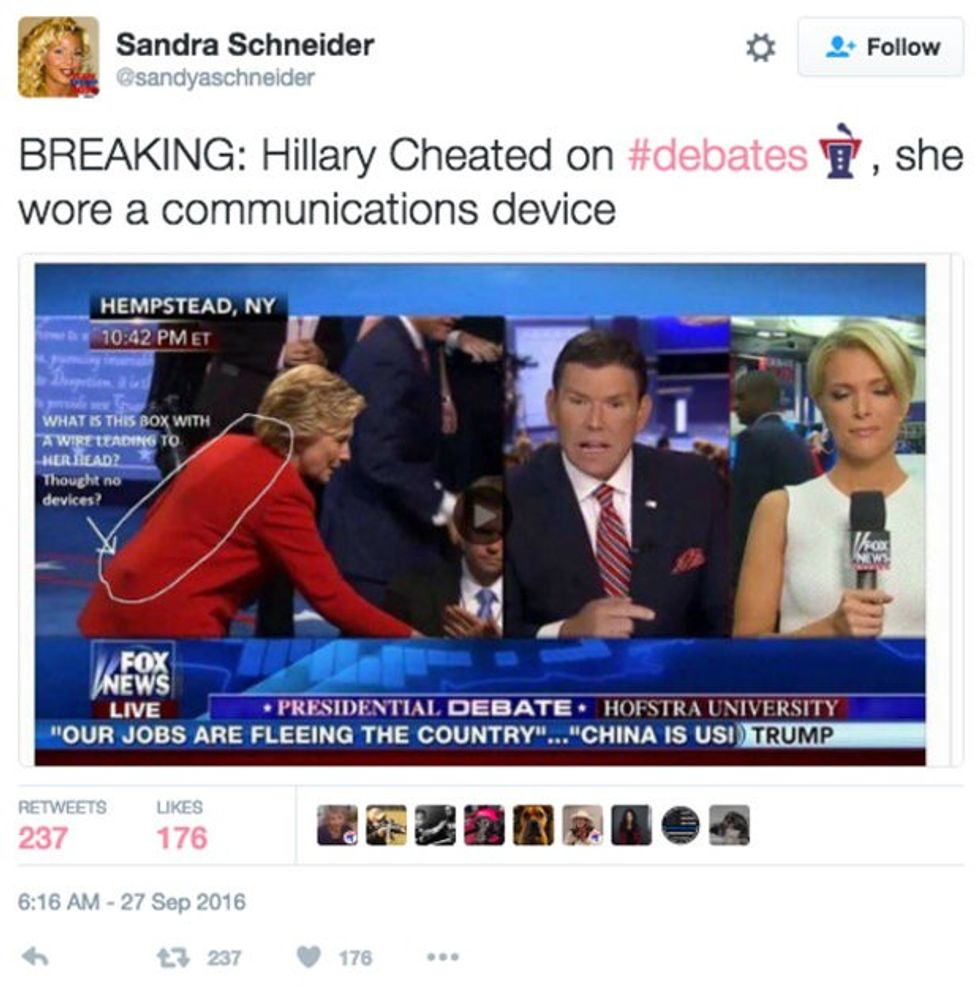
Task: Click the retweet icon
Action: click(172, 957)
